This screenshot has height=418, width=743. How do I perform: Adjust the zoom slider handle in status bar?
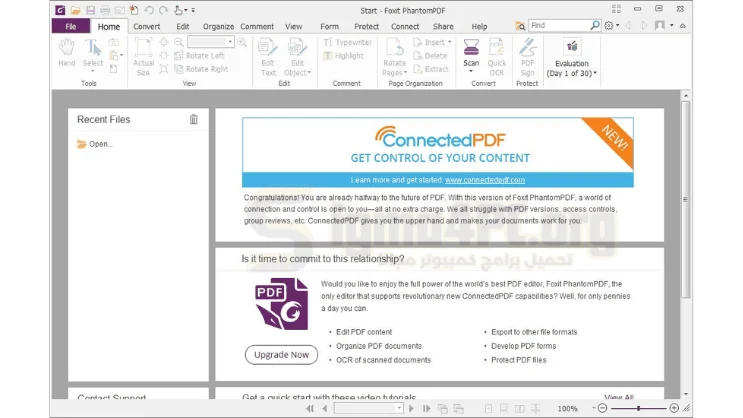coord(638,408)
